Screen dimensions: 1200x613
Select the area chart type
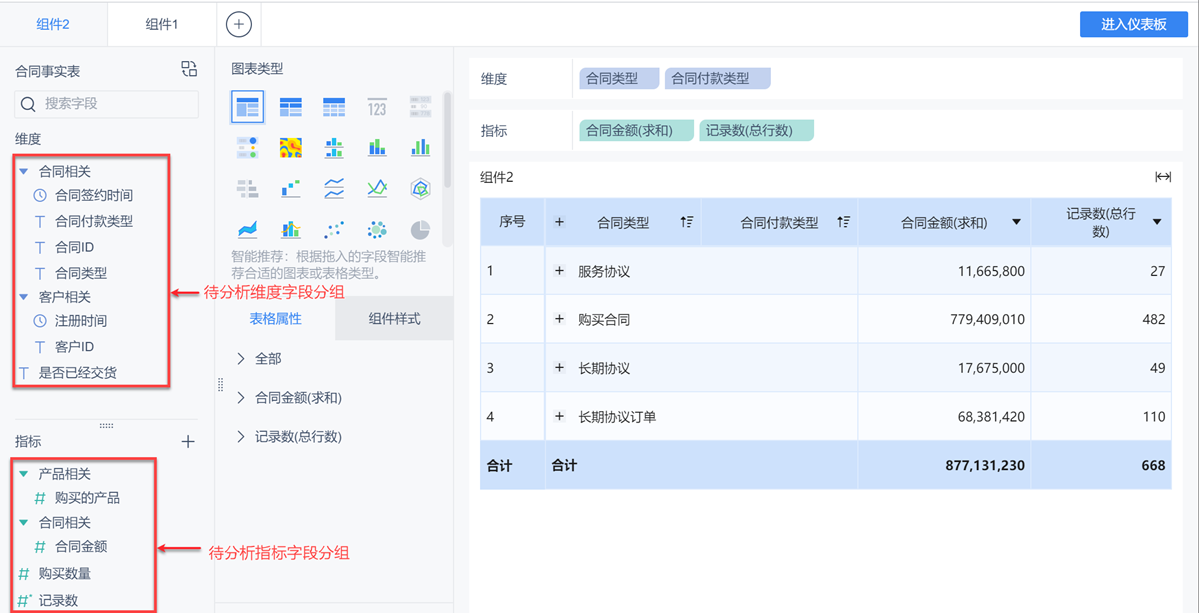click(247, 230)
